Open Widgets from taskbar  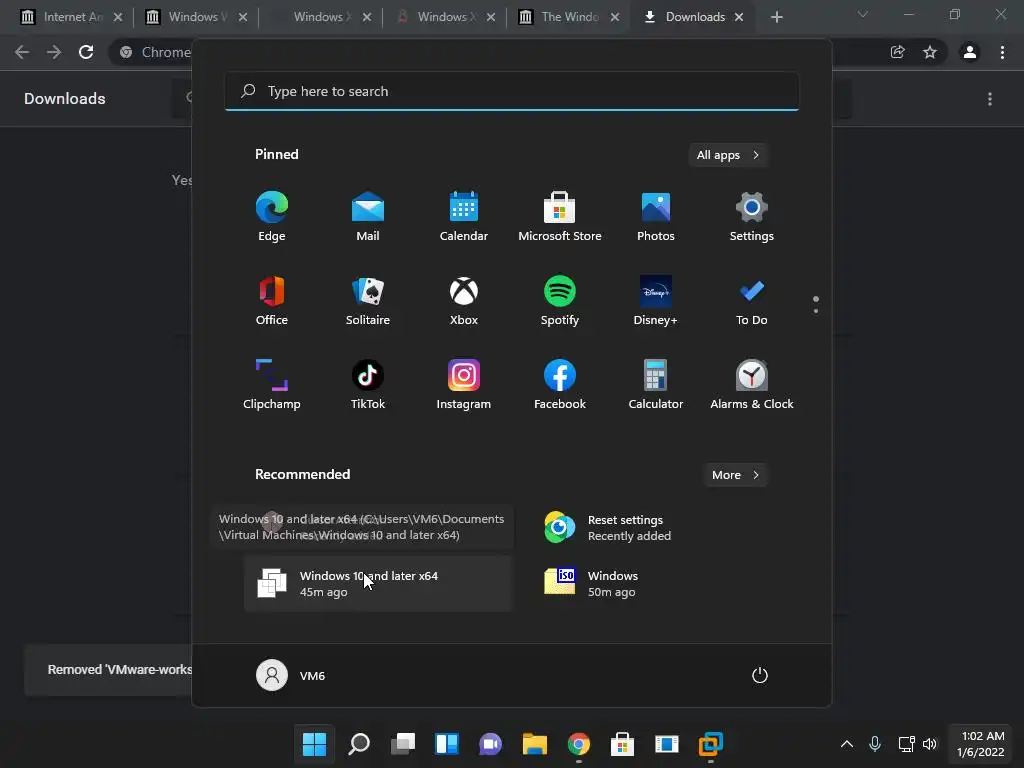pyautogui.click(x=447, y=744)
